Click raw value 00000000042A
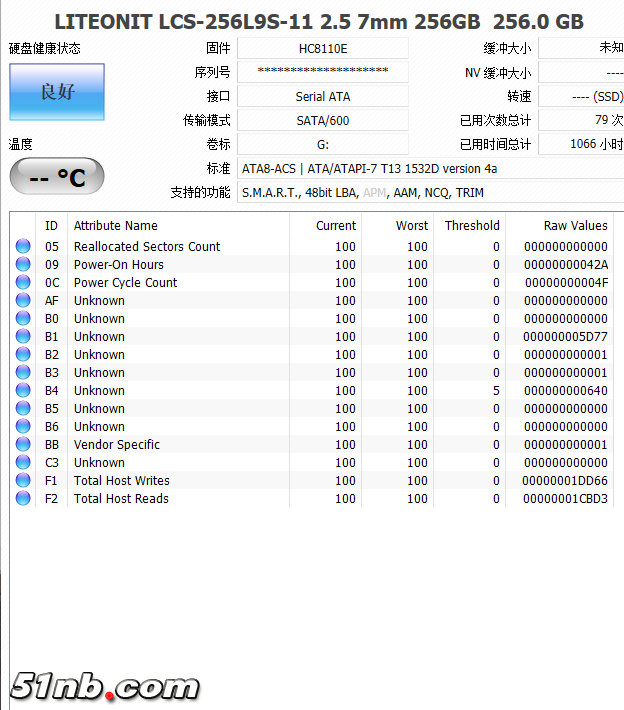 [566, 264]
